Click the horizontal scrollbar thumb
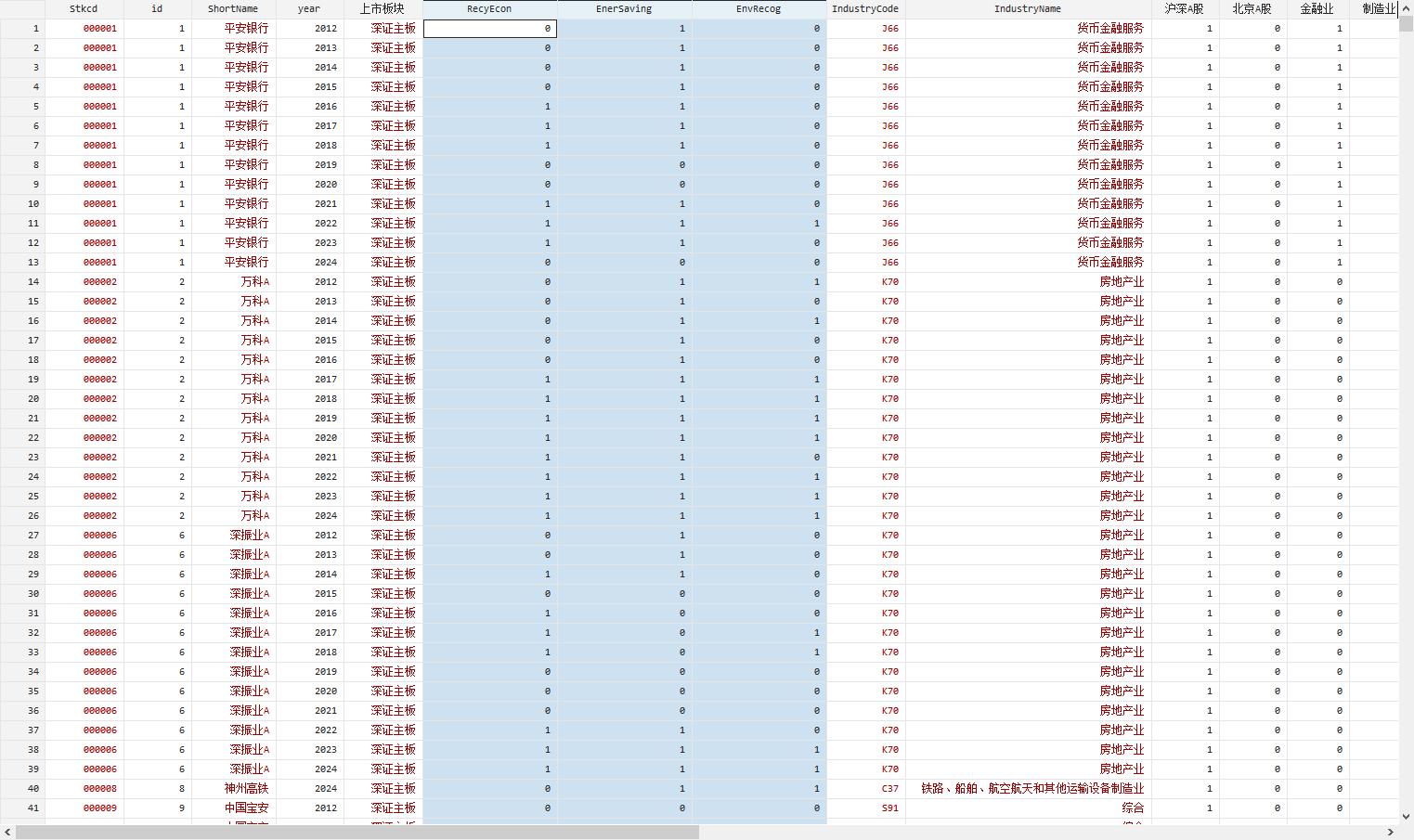Image resolution: width=1414 pixels, height=840 pixels. [x=357, y=832]
